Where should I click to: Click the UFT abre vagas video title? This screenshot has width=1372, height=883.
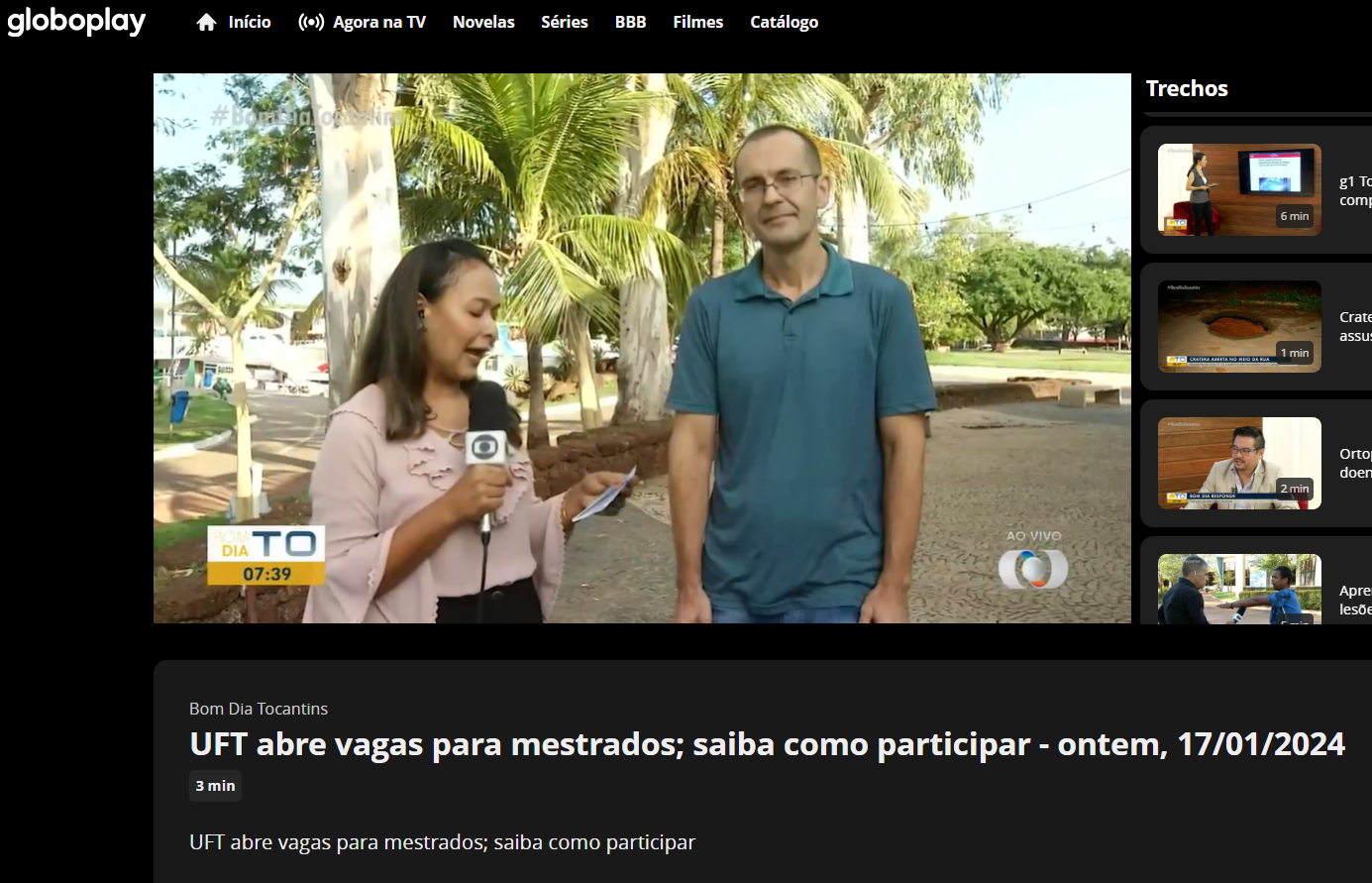point(768,744)
